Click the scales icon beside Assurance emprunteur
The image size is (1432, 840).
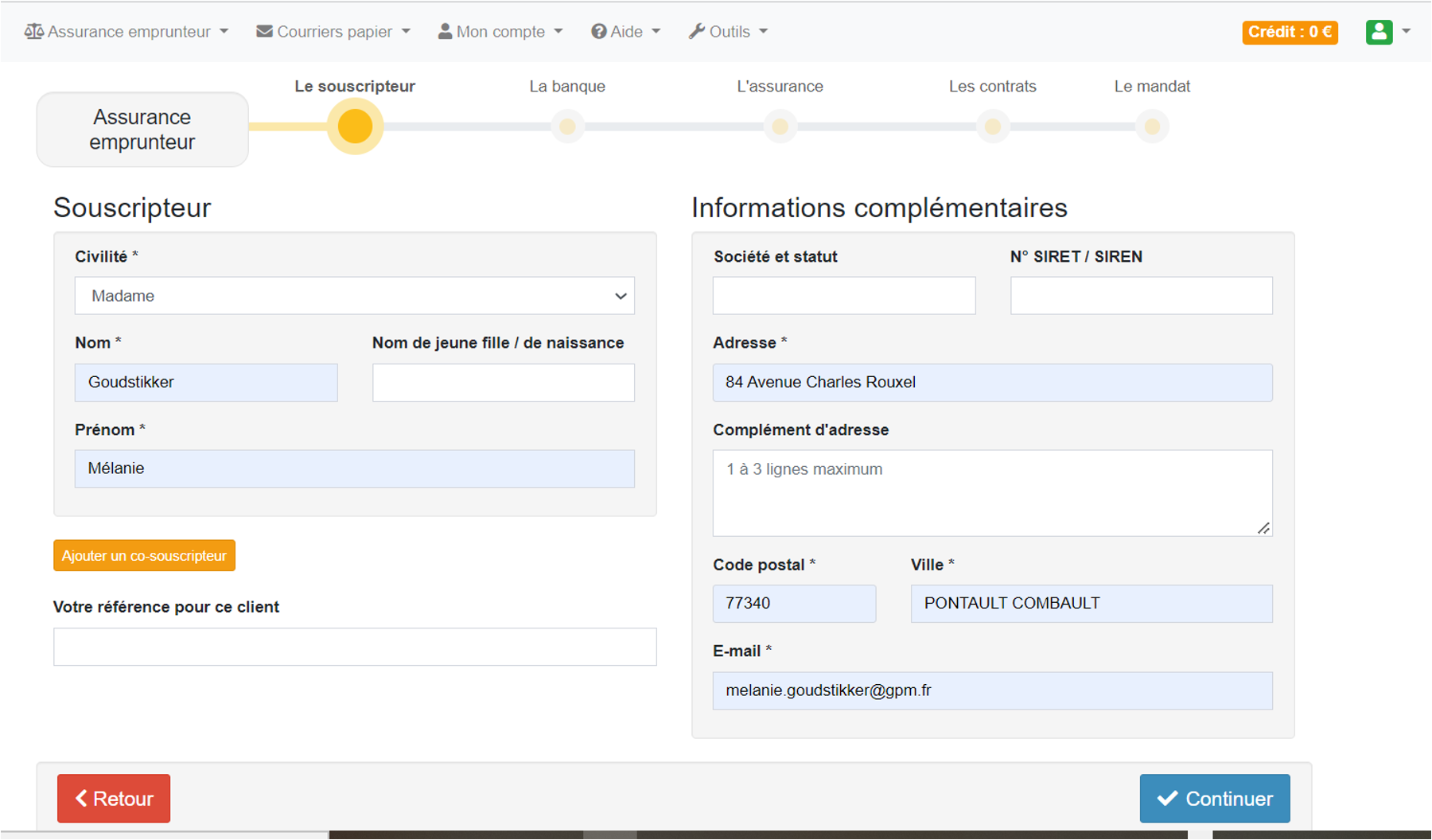pyautogui.click(x=33, y=32)
